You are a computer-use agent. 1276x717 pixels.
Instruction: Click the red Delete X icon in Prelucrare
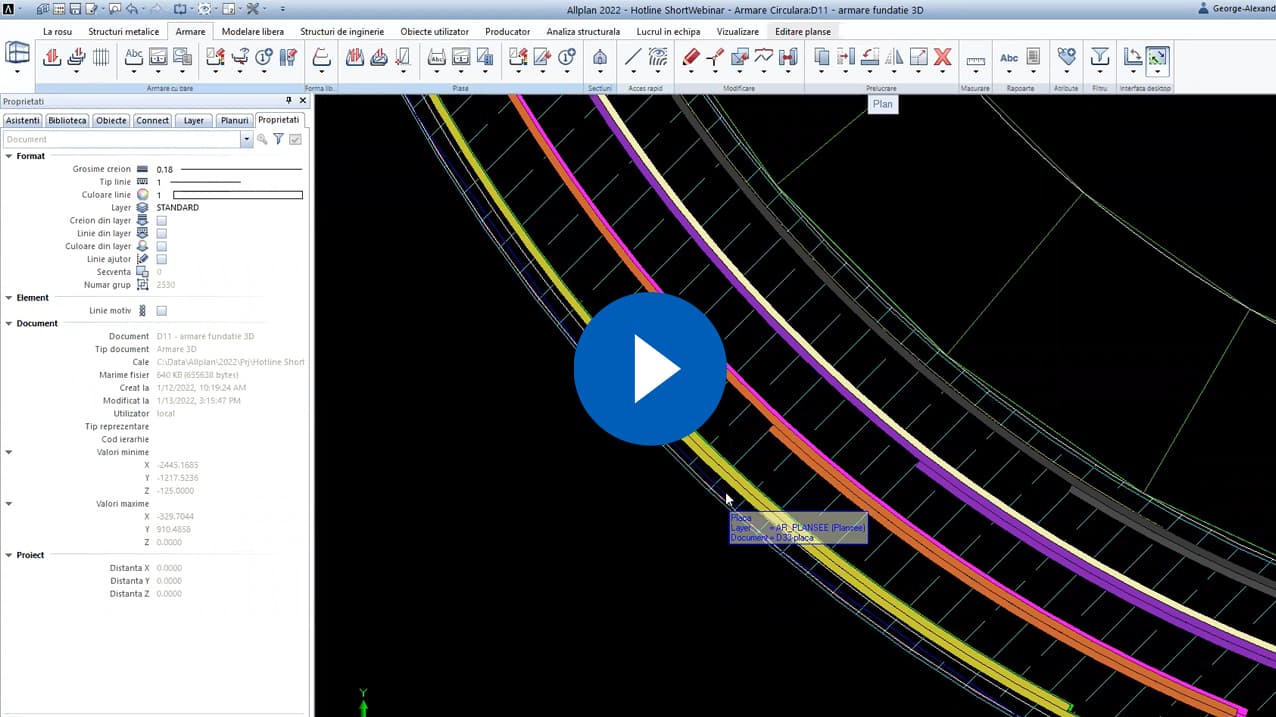point(942,58)
